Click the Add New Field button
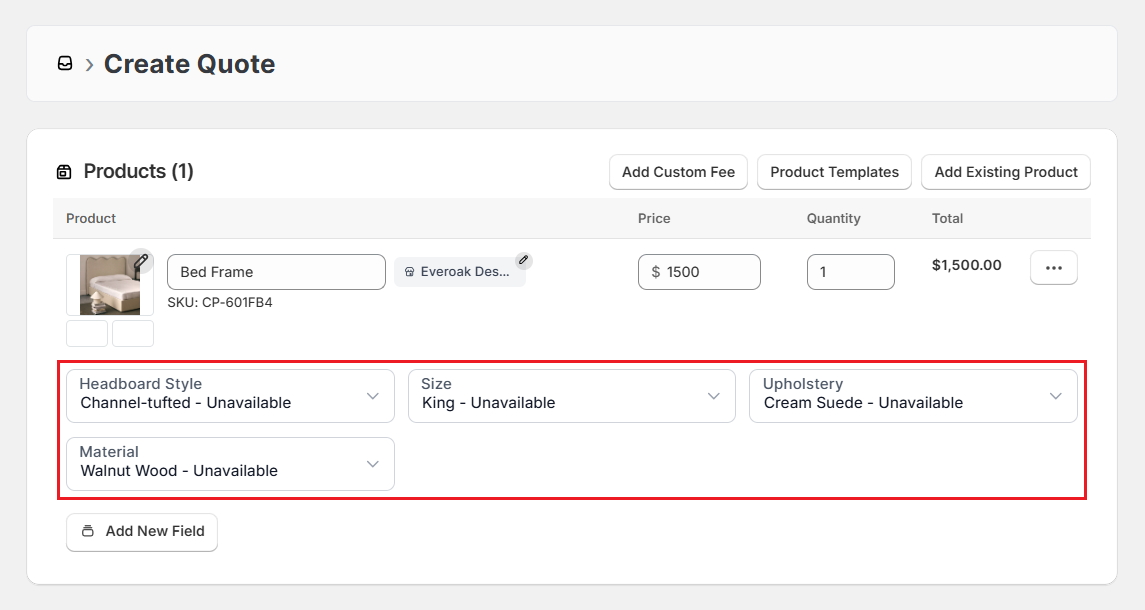 [x=142, y=532]
